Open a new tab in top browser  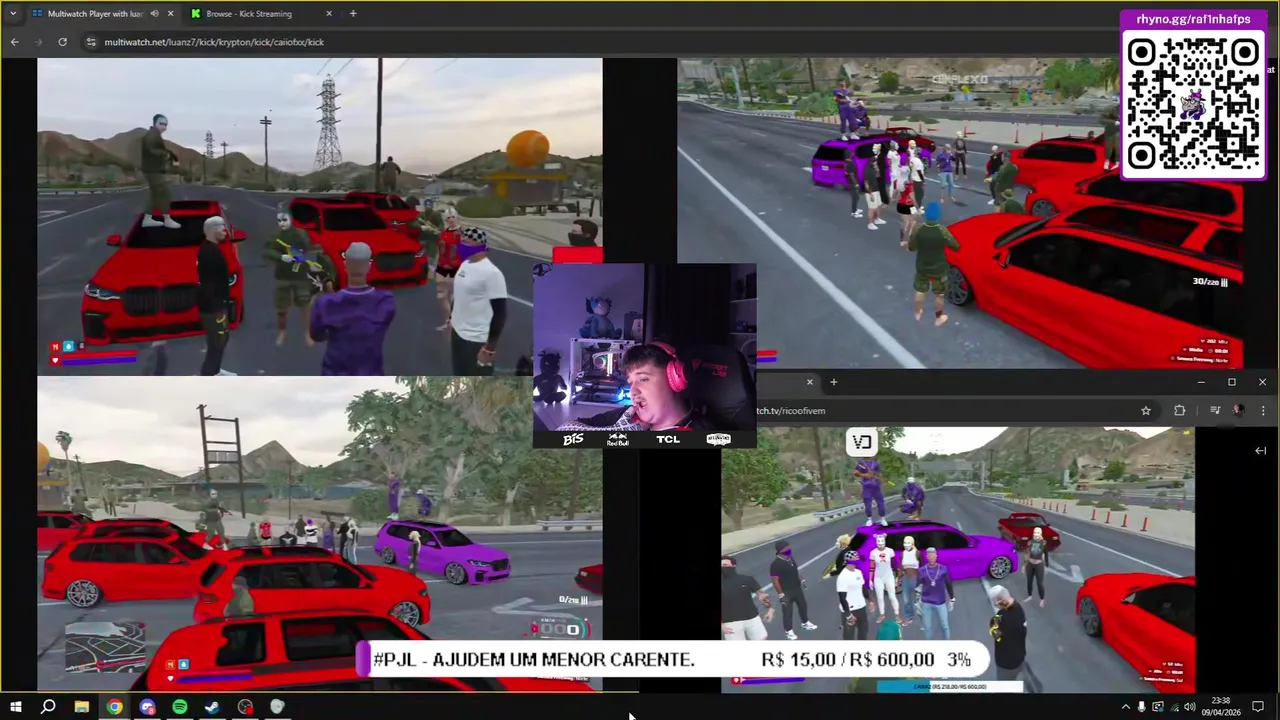353,14
